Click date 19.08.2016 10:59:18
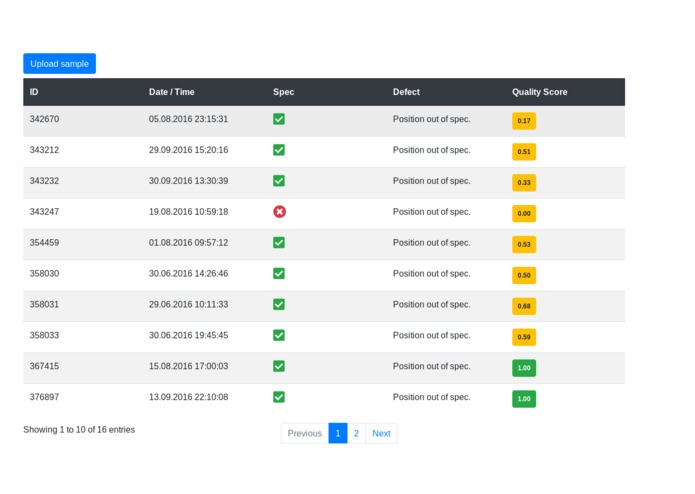The width and height of the screenshot is (695, 494). [x=188, y=212]
